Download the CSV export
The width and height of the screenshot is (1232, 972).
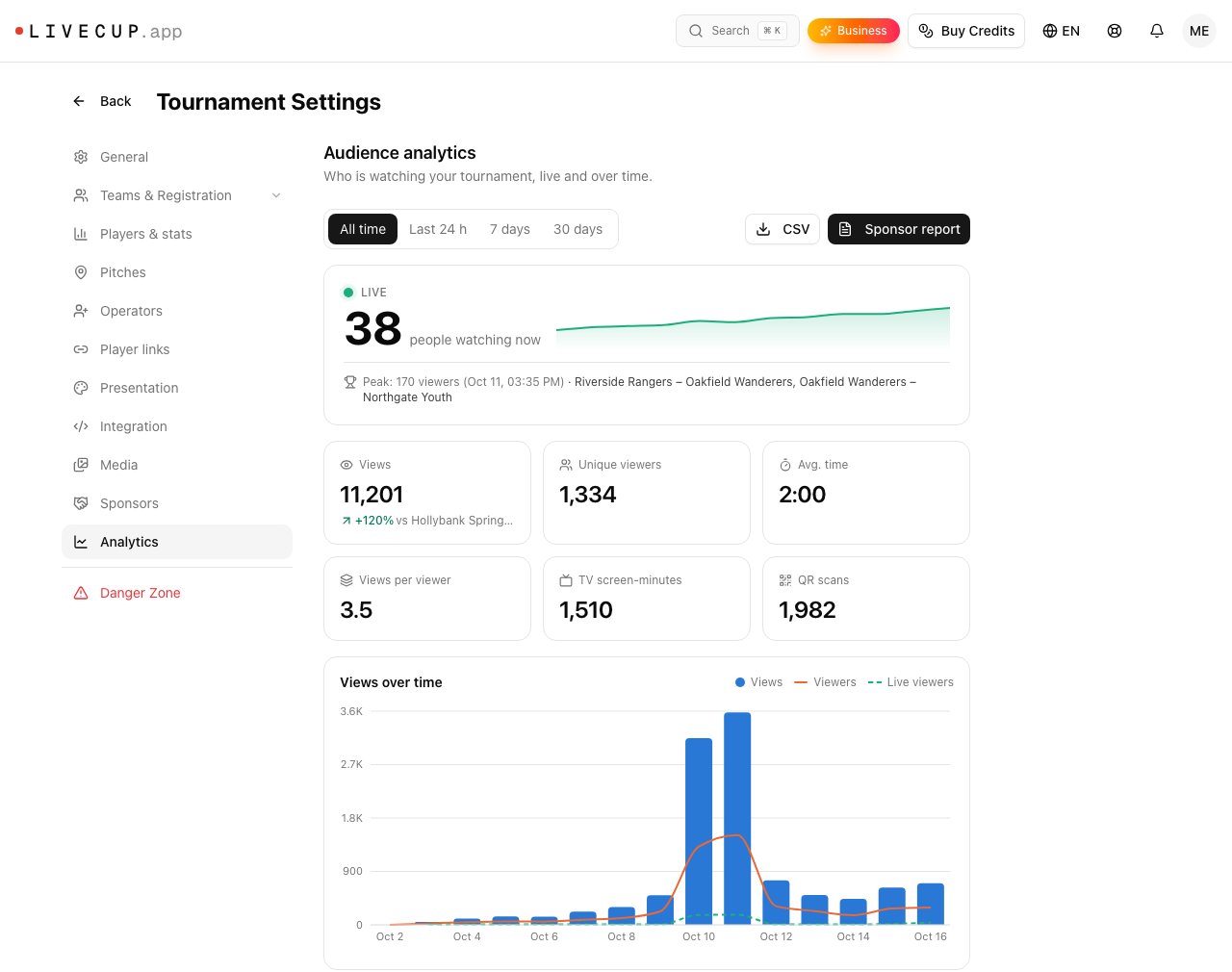point(783,229)
